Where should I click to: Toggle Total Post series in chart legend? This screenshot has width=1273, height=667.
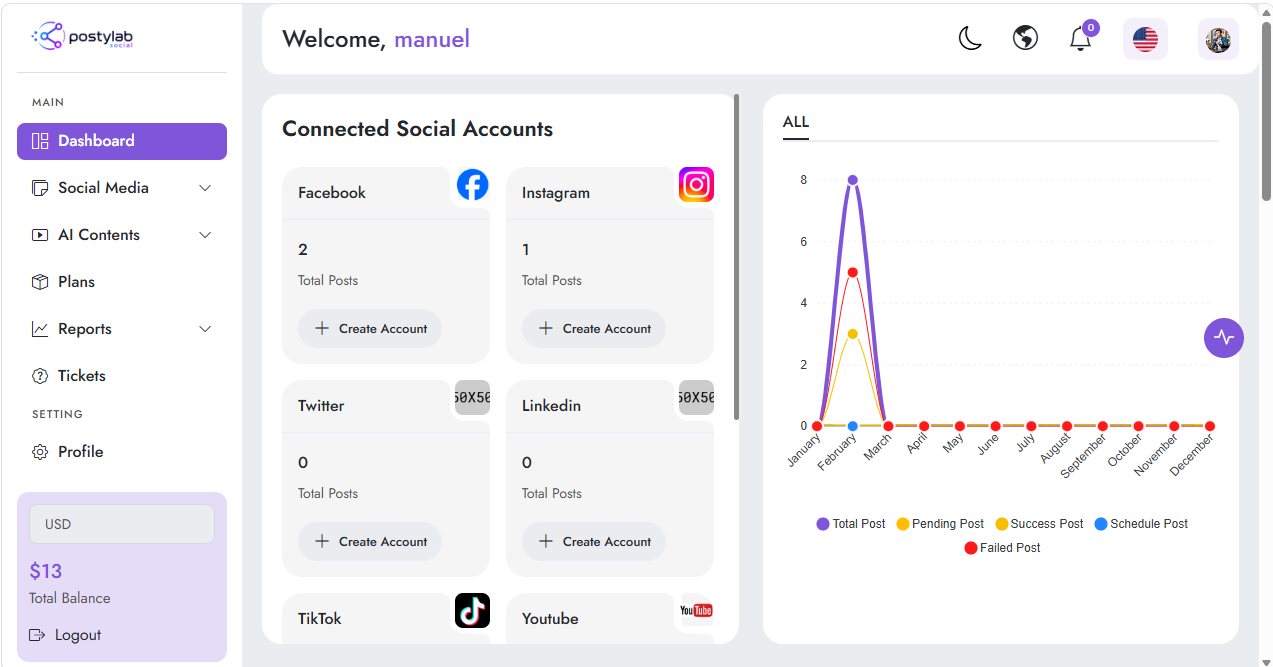coord(851,524)
